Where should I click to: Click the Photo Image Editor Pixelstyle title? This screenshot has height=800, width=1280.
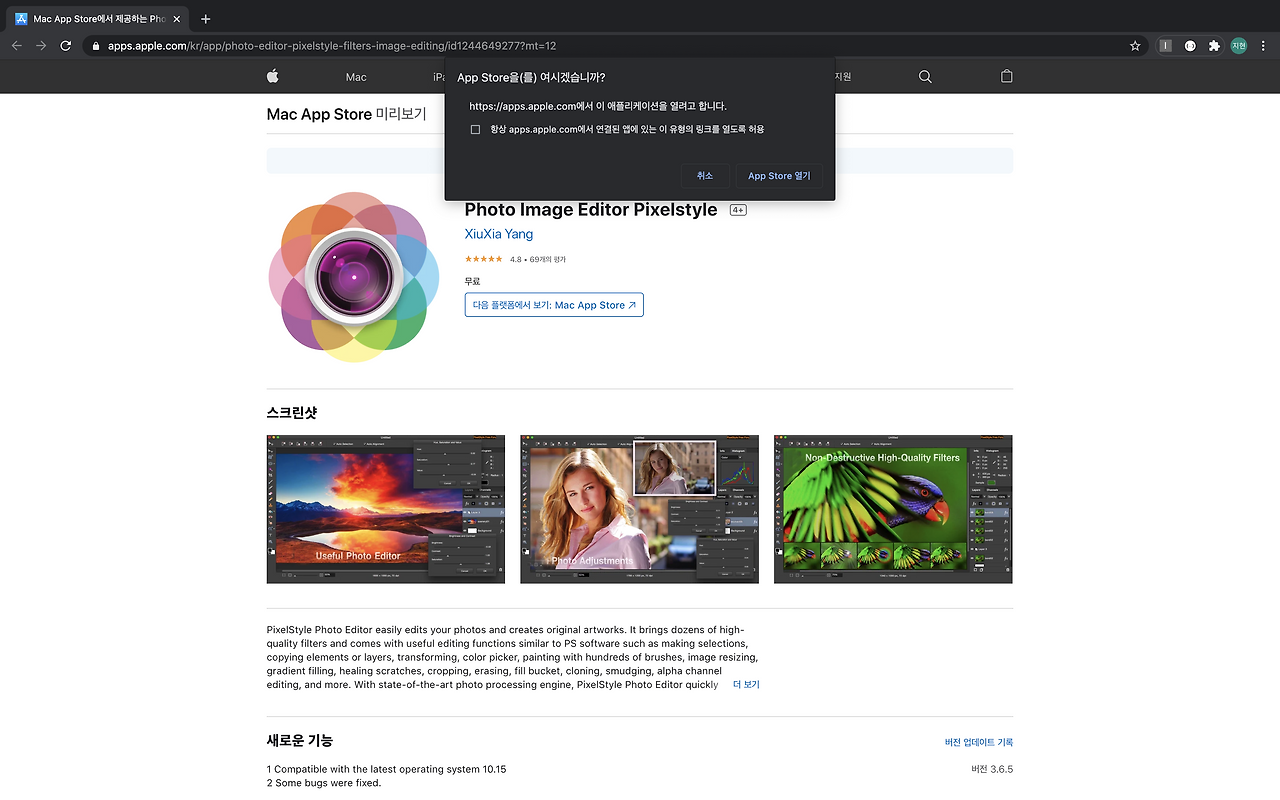(x=591, y=210)
